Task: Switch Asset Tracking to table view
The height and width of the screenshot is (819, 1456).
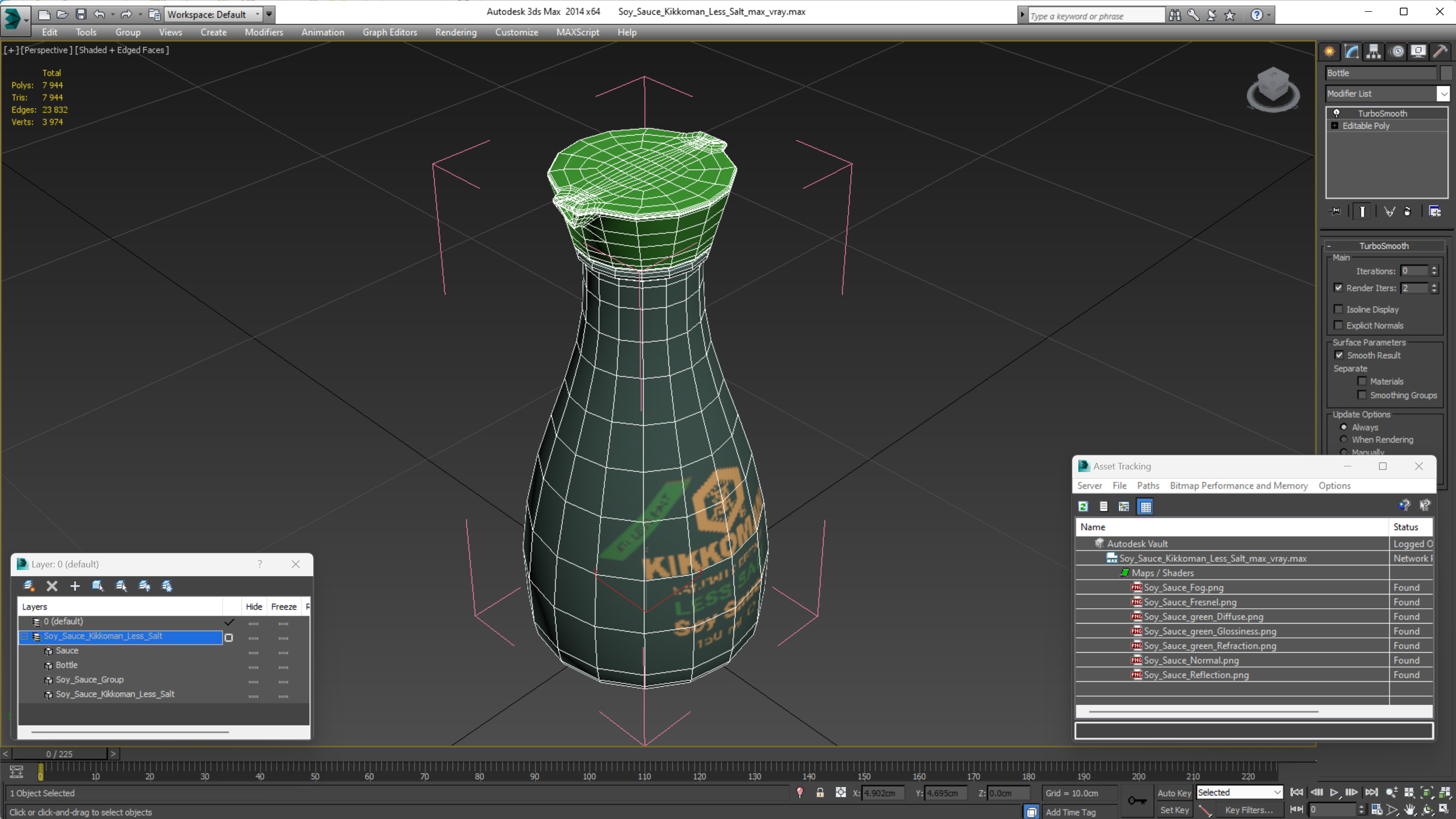Action: pos(1146,506)
